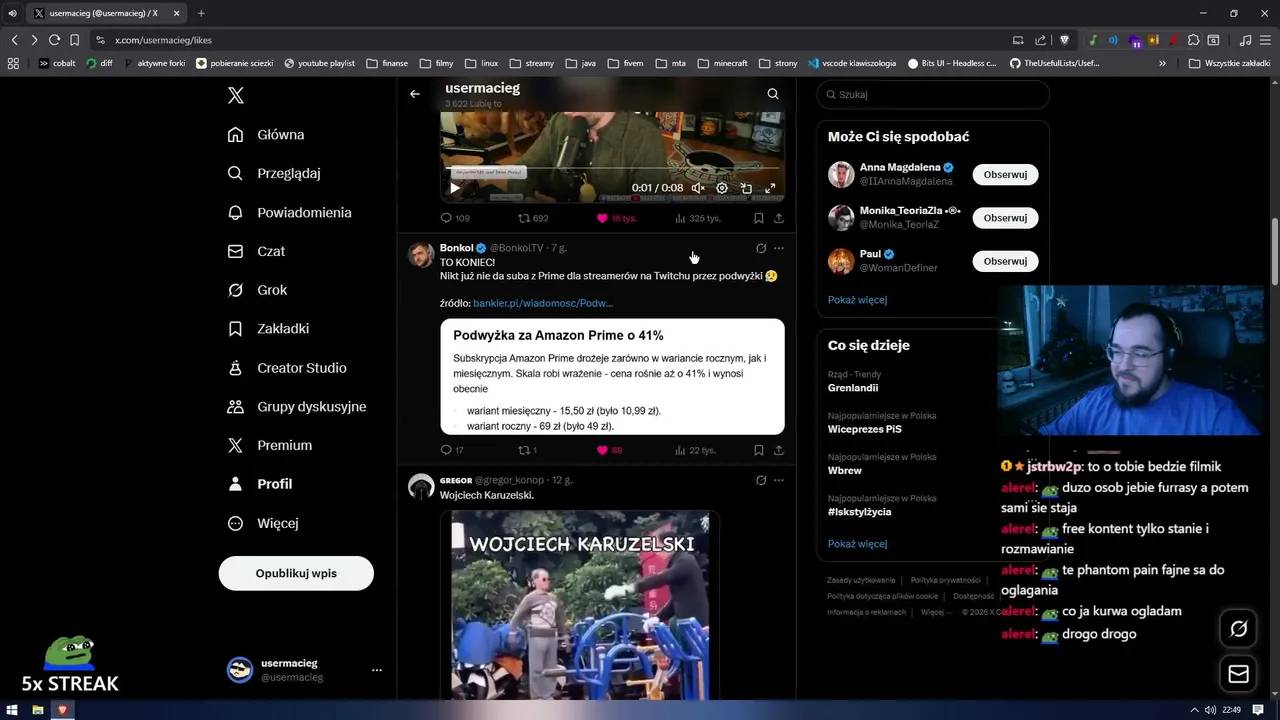This screenshot has height=720, width=1280.
Task: Open video settings gear
Action: coord(722,188)
